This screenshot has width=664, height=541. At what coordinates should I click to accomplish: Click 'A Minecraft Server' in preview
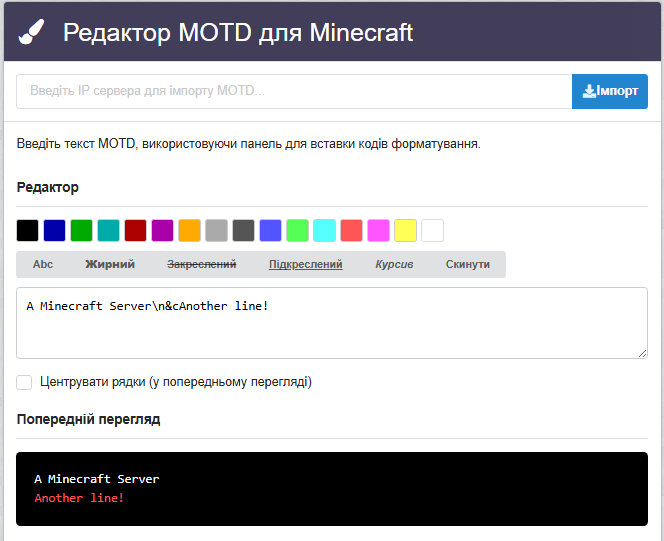[x=97, y=479]
